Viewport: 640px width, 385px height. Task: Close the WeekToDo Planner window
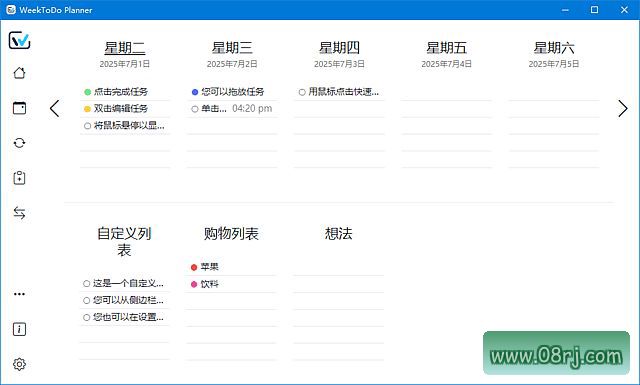point(624,10)
